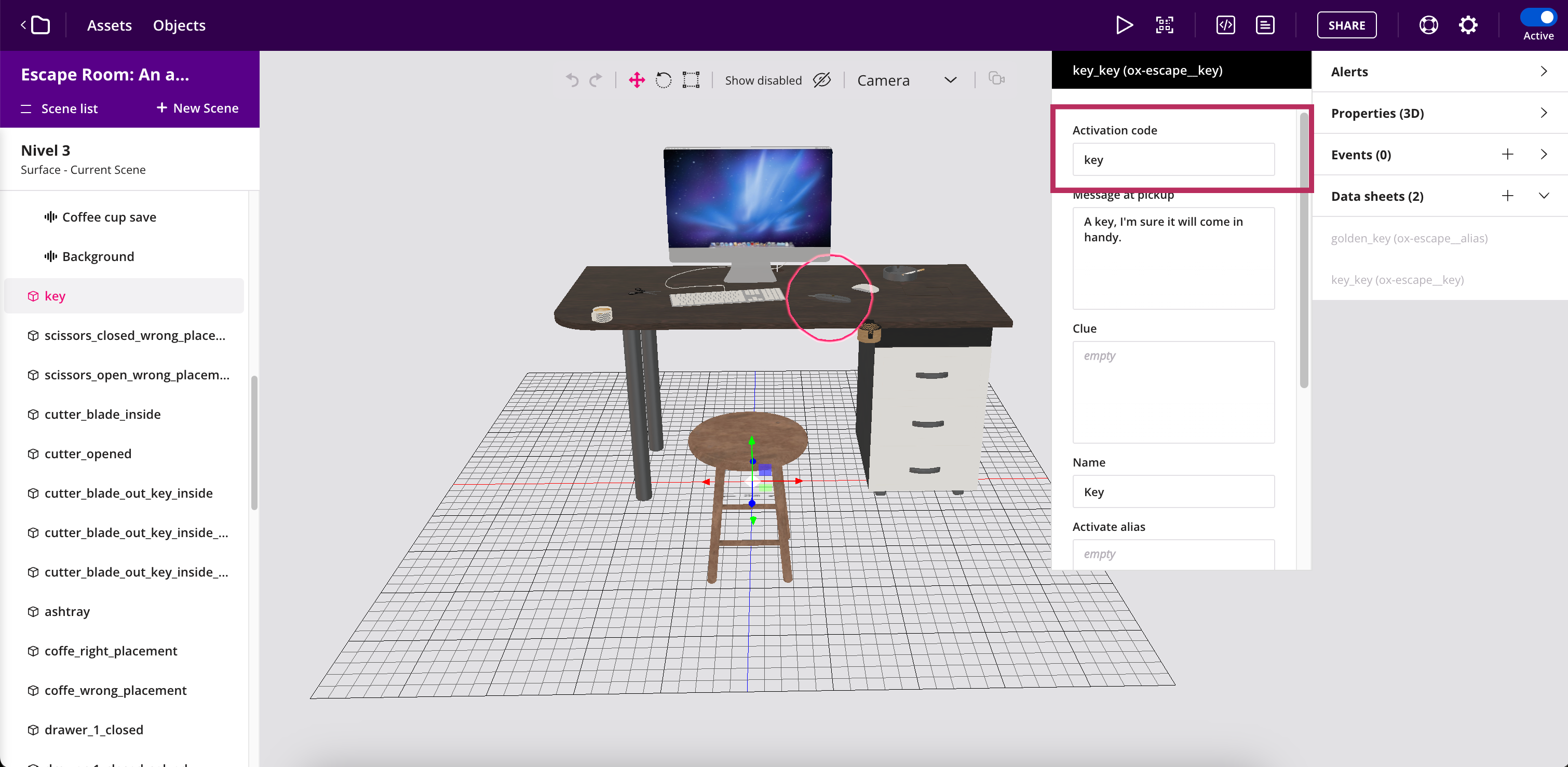Screen dimensions: 1568x767
Task: Expand the Alerts panel section
Action: click(1543, 71)
